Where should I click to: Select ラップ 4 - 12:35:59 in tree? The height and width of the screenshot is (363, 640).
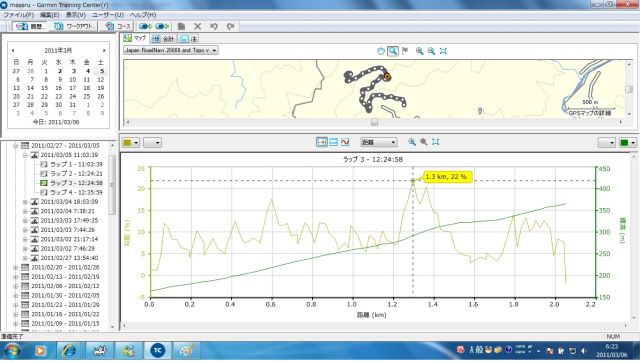pyautogui.click(x=76, y=192)
